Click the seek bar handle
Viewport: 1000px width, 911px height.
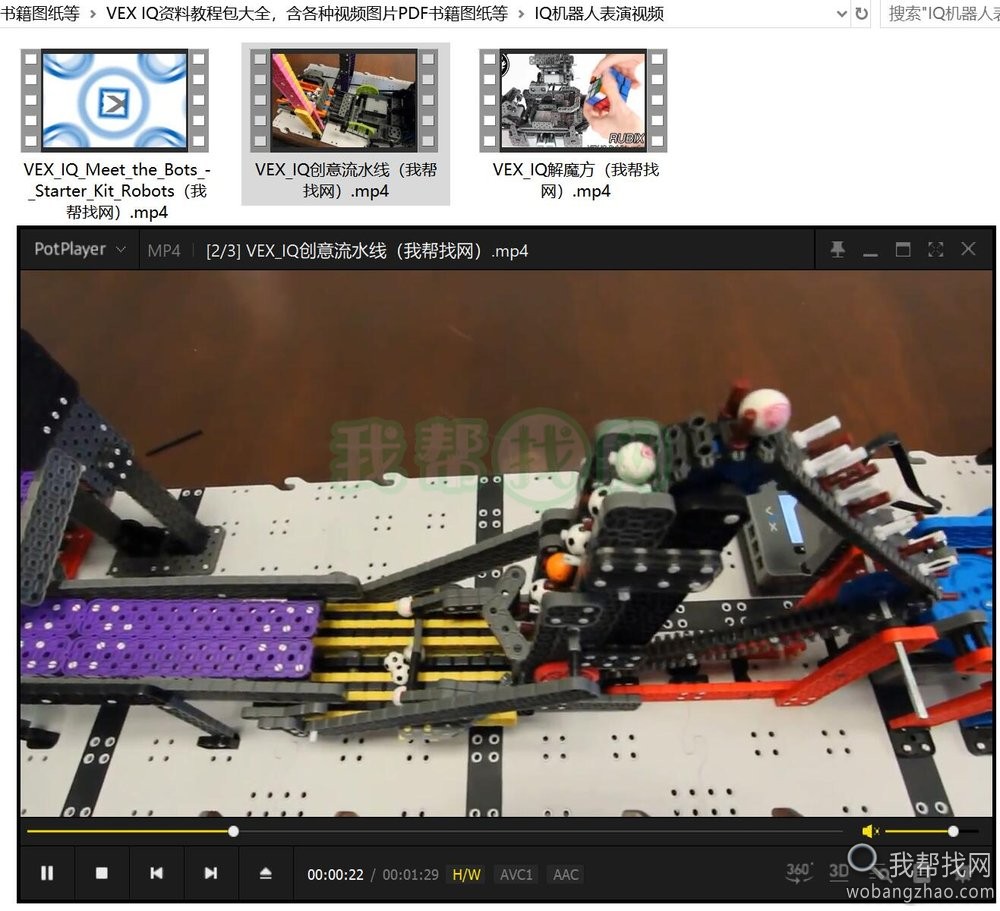click(233, 831)
